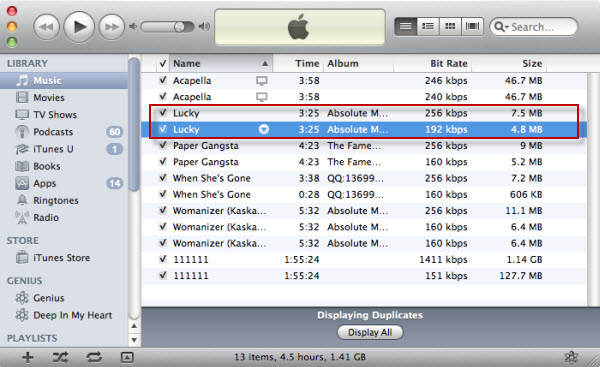Click the sidebar scroll down arrow
Image resolution: width=600 pixels, height=367 pixels.
(134, 339)
